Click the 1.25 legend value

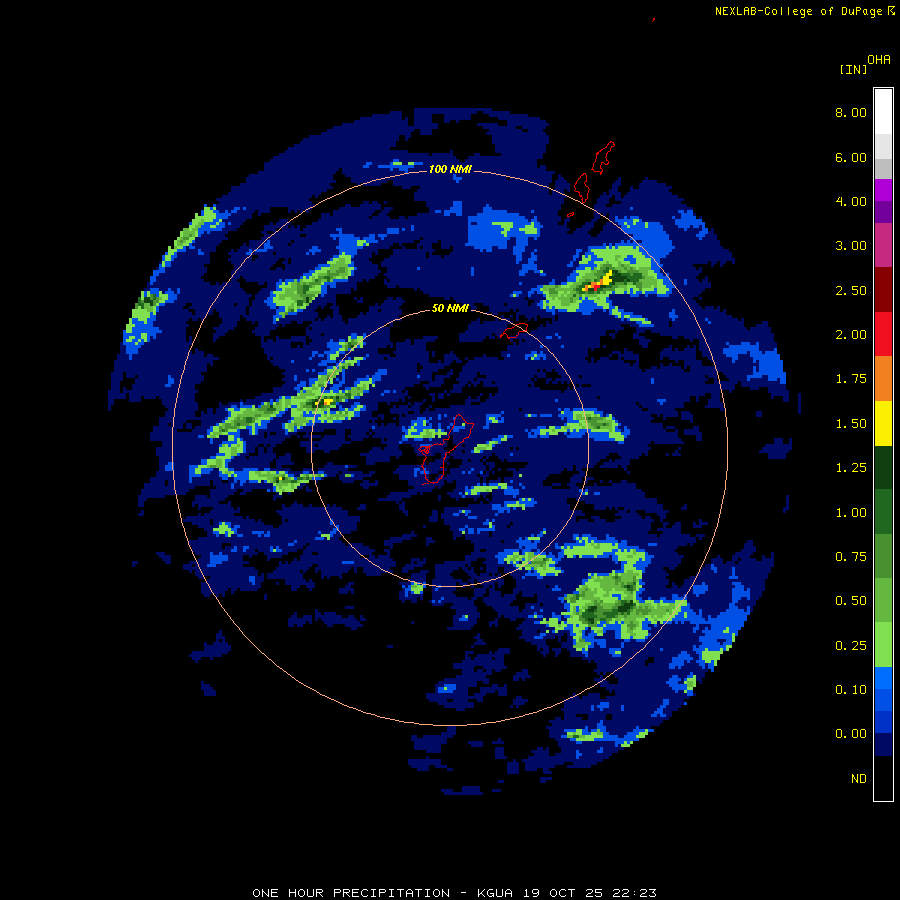click(x=851, y=468)
